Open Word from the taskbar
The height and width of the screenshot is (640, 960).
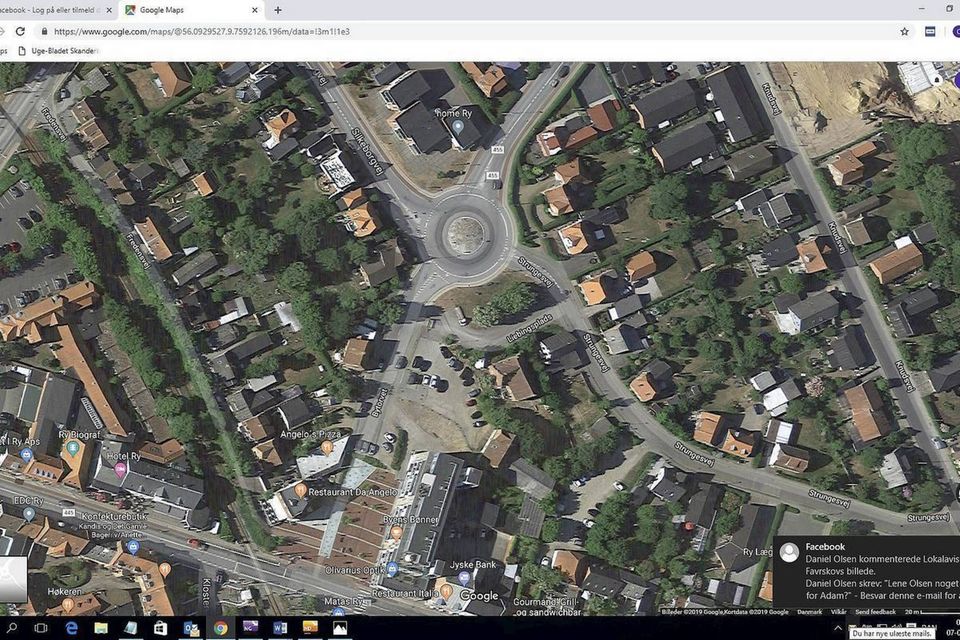(280, 628)
